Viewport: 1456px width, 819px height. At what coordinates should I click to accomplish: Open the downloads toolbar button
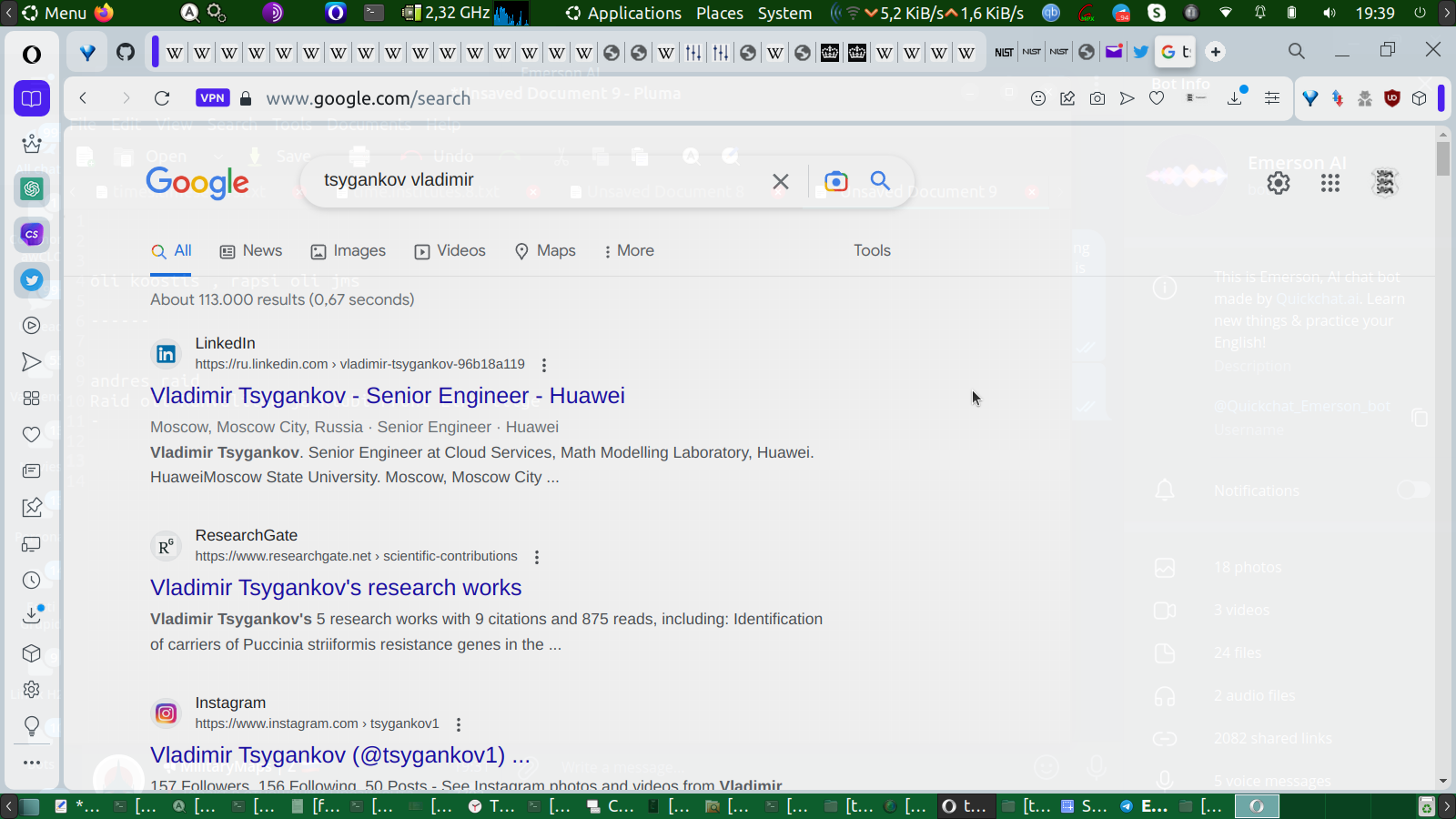coord(1235,97)
